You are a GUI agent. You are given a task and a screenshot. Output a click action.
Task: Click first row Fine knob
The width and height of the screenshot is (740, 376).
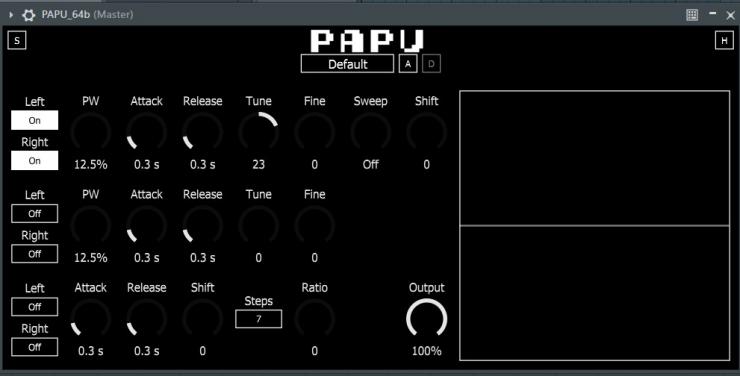click(314, 133)
